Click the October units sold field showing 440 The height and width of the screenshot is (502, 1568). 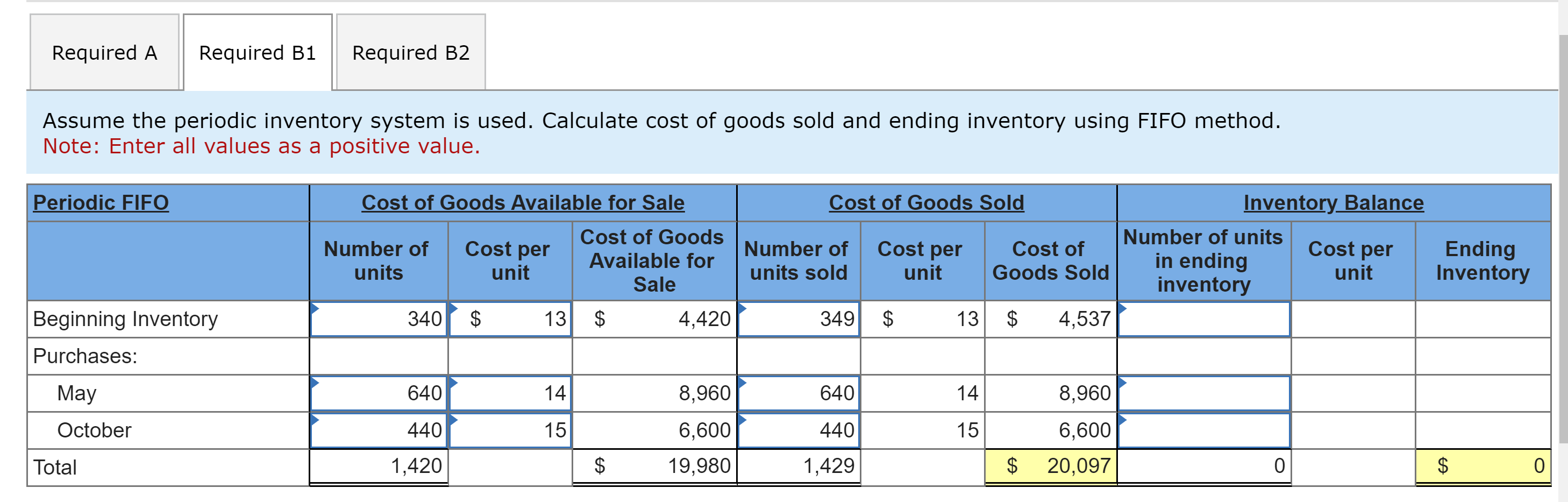tap(797, 429)
